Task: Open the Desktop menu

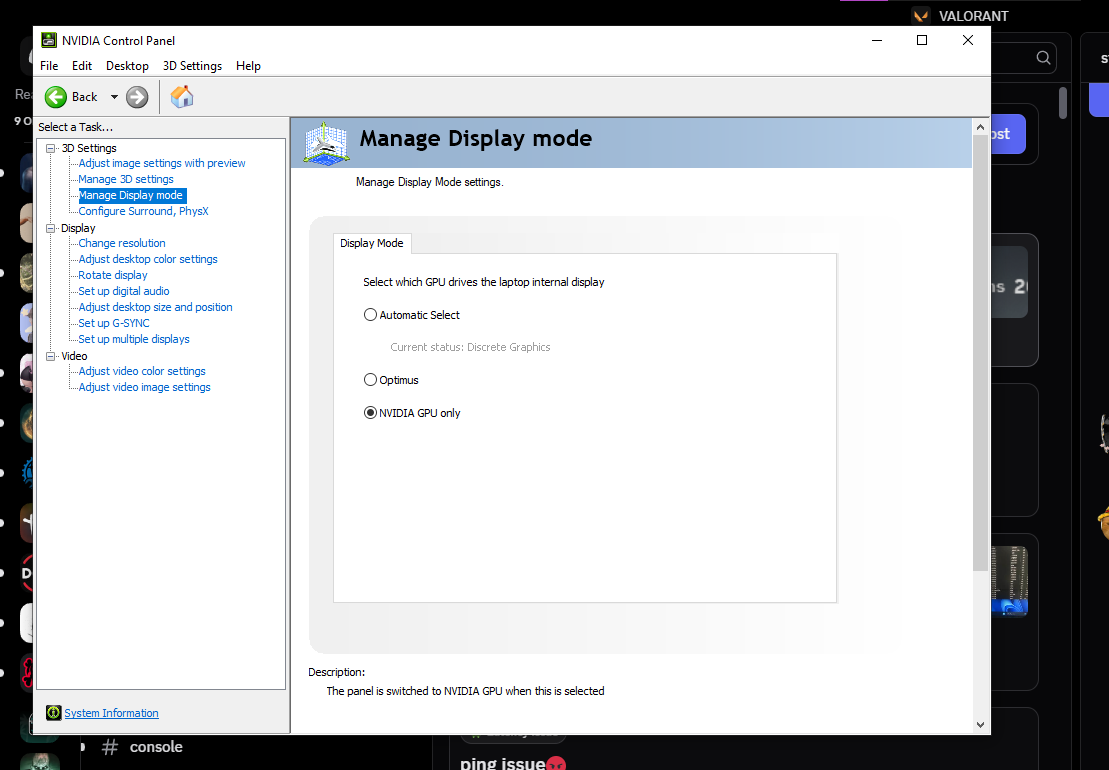Action: [127, 66]
